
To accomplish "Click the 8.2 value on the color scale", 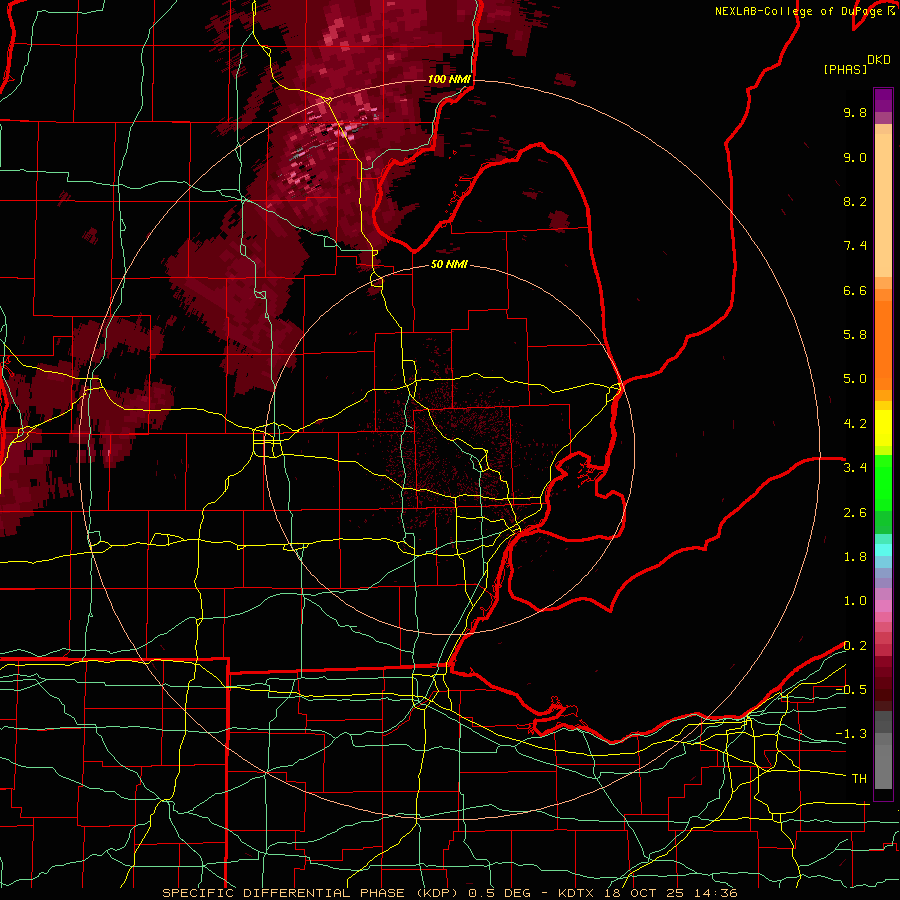I will tap(855, 201).
